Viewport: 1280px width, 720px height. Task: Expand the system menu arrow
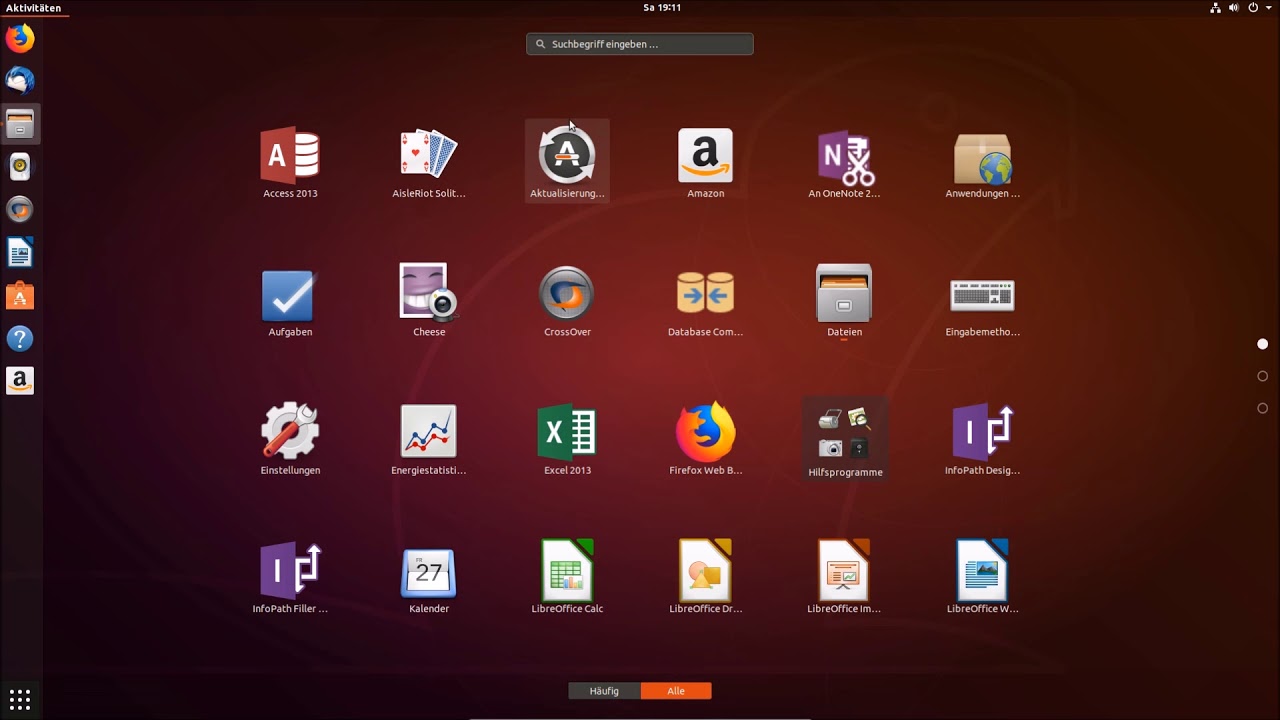(1268, 8)
